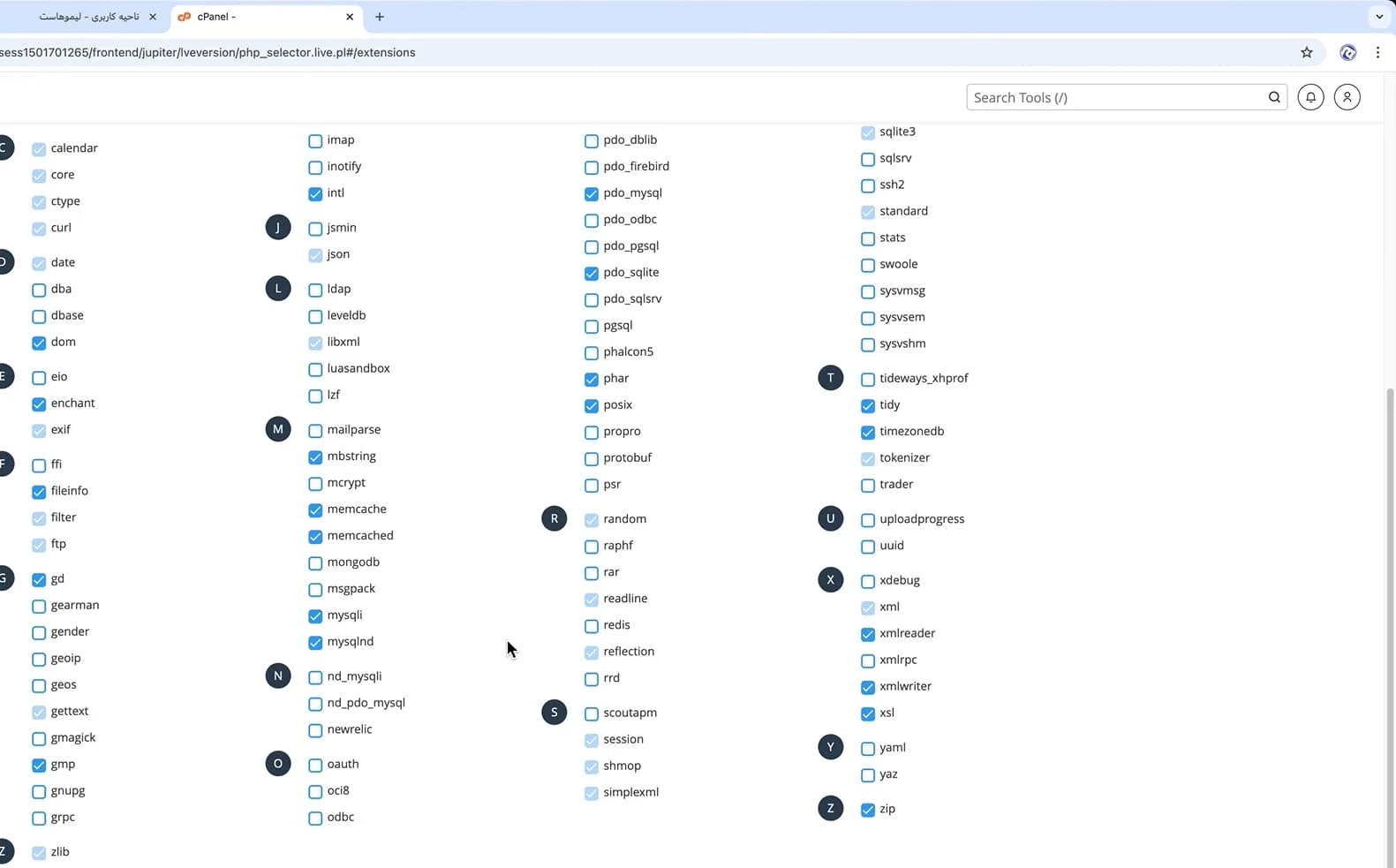Screen dimensions: 1396x868
Task: Enable the imap extension checkbox
Action: tap(315, 141)
